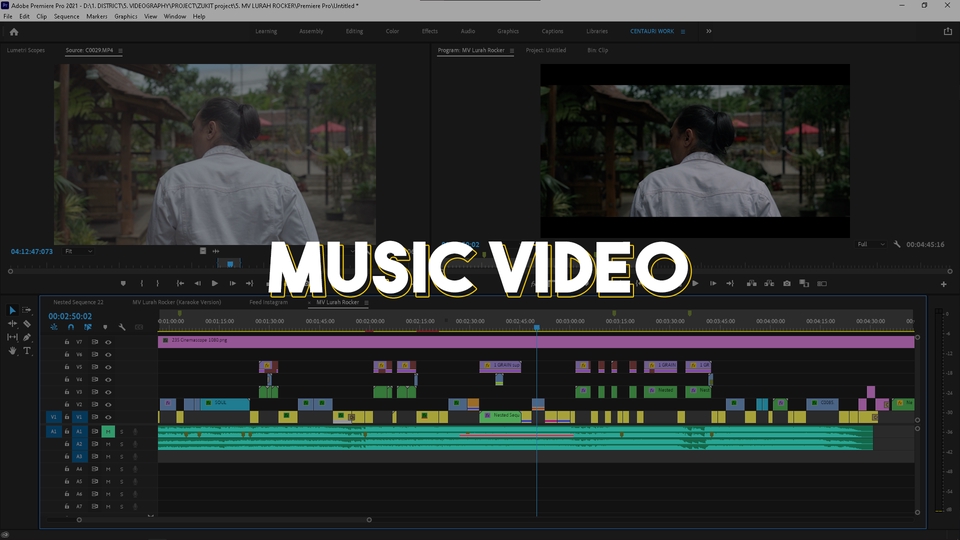Open Program monitor settings wrench
Screen dimensions: 960x540
coord(897,244)
